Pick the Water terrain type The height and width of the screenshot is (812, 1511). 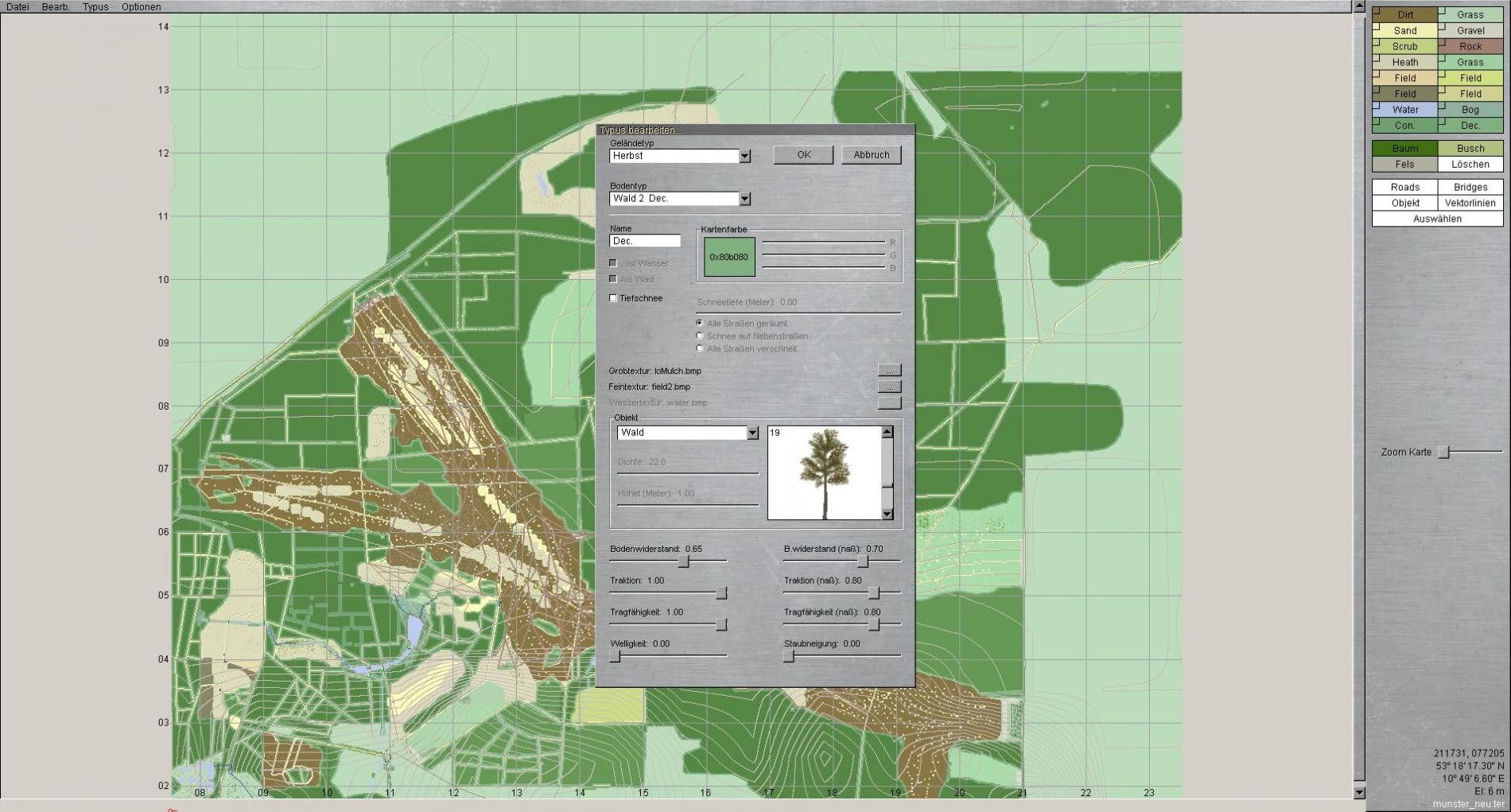[1405, 110]
